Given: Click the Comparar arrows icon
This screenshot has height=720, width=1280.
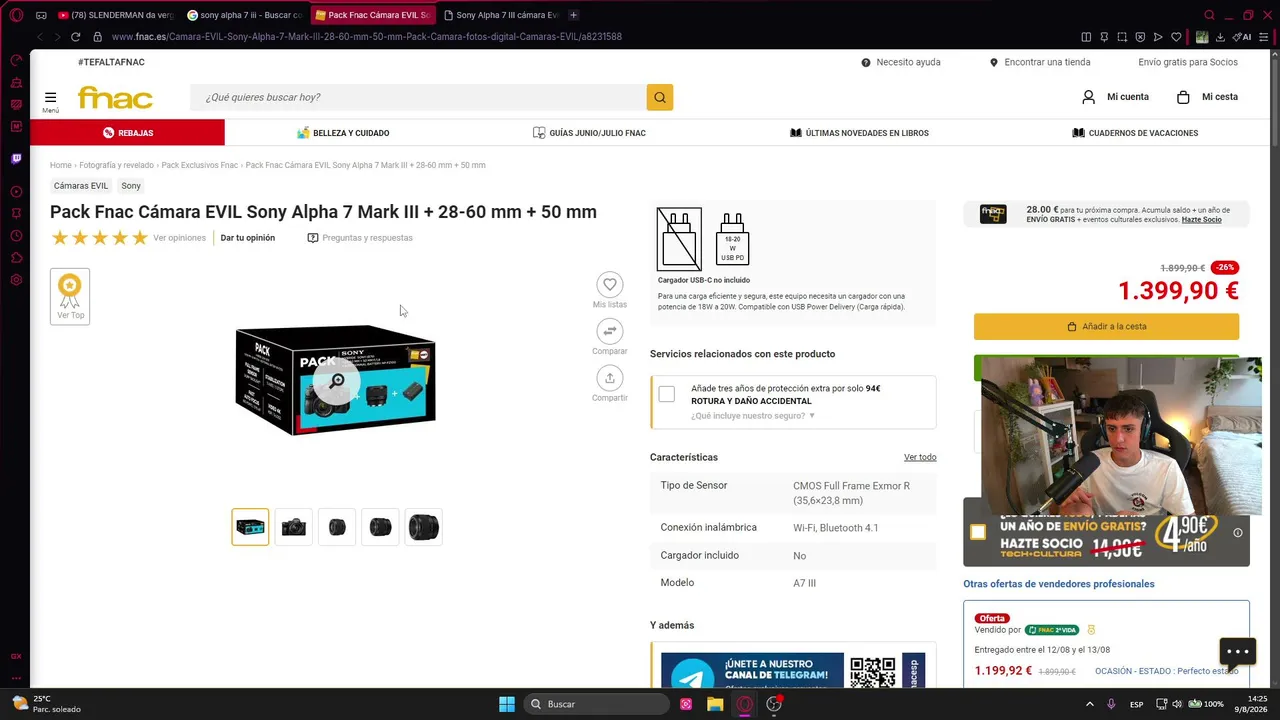Looking at the screenshot, I should [610, 331].
